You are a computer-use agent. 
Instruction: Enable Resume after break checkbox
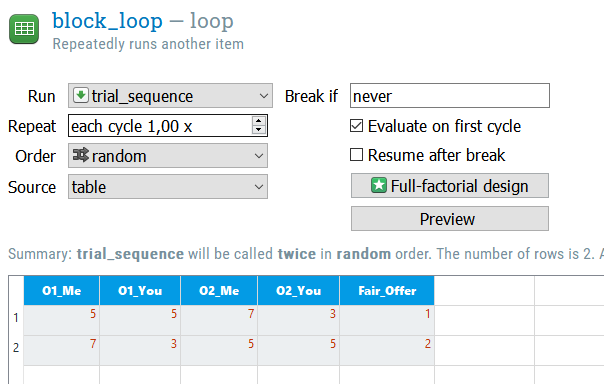(356, 154)
